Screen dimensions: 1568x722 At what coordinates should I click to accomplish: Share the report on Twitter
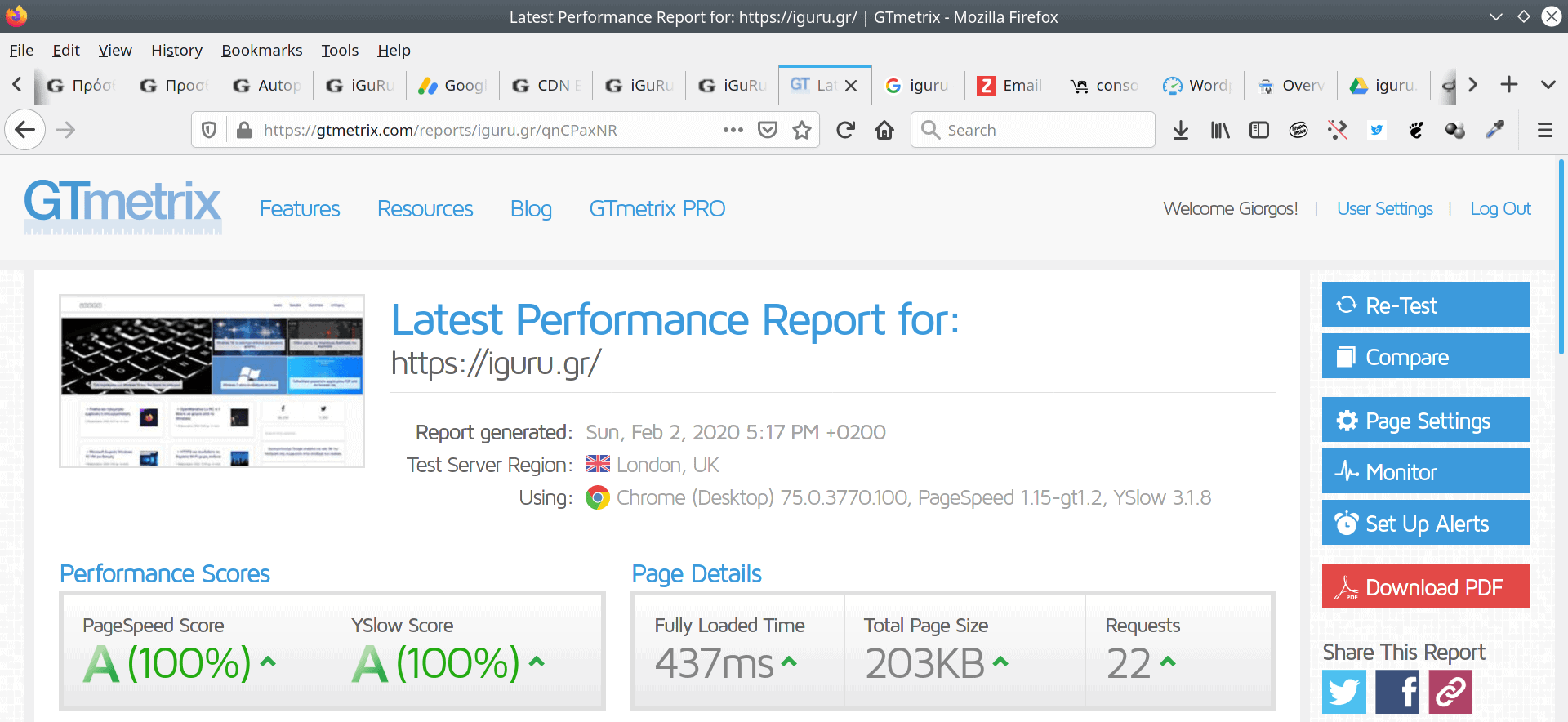click(x=1344, y=692)
